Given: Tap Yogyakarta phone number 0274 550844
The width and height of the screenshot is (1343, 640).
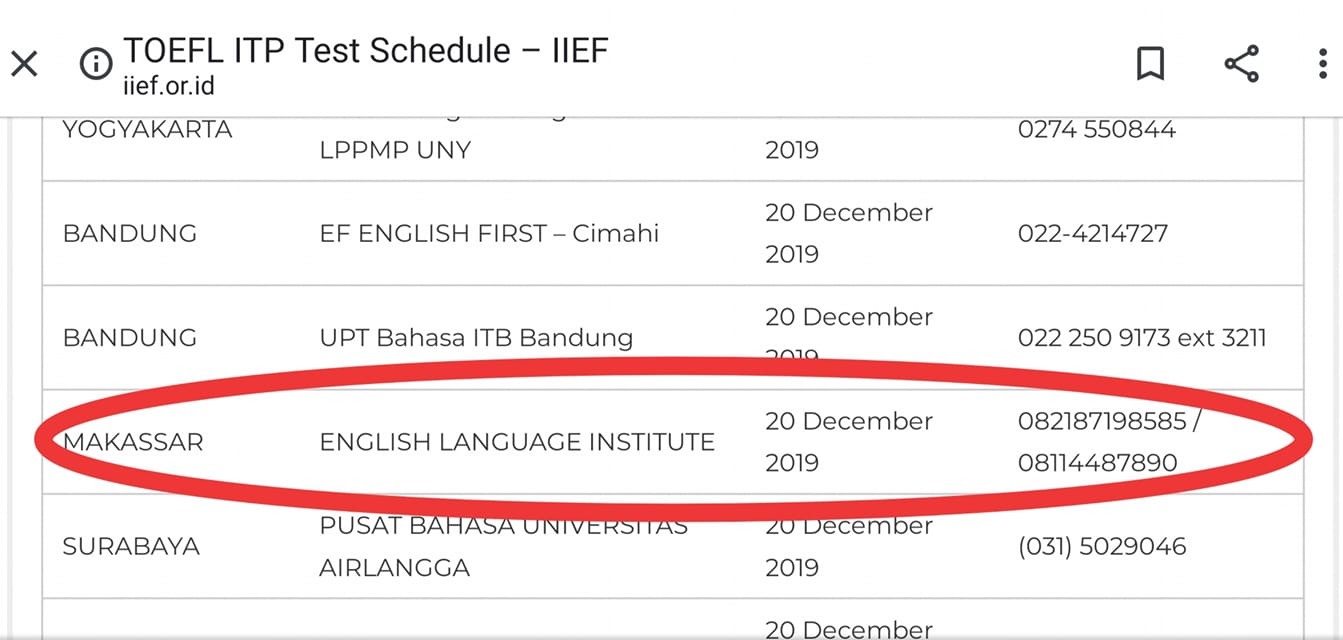Looking at the screenshot, I should (1097, 129).
